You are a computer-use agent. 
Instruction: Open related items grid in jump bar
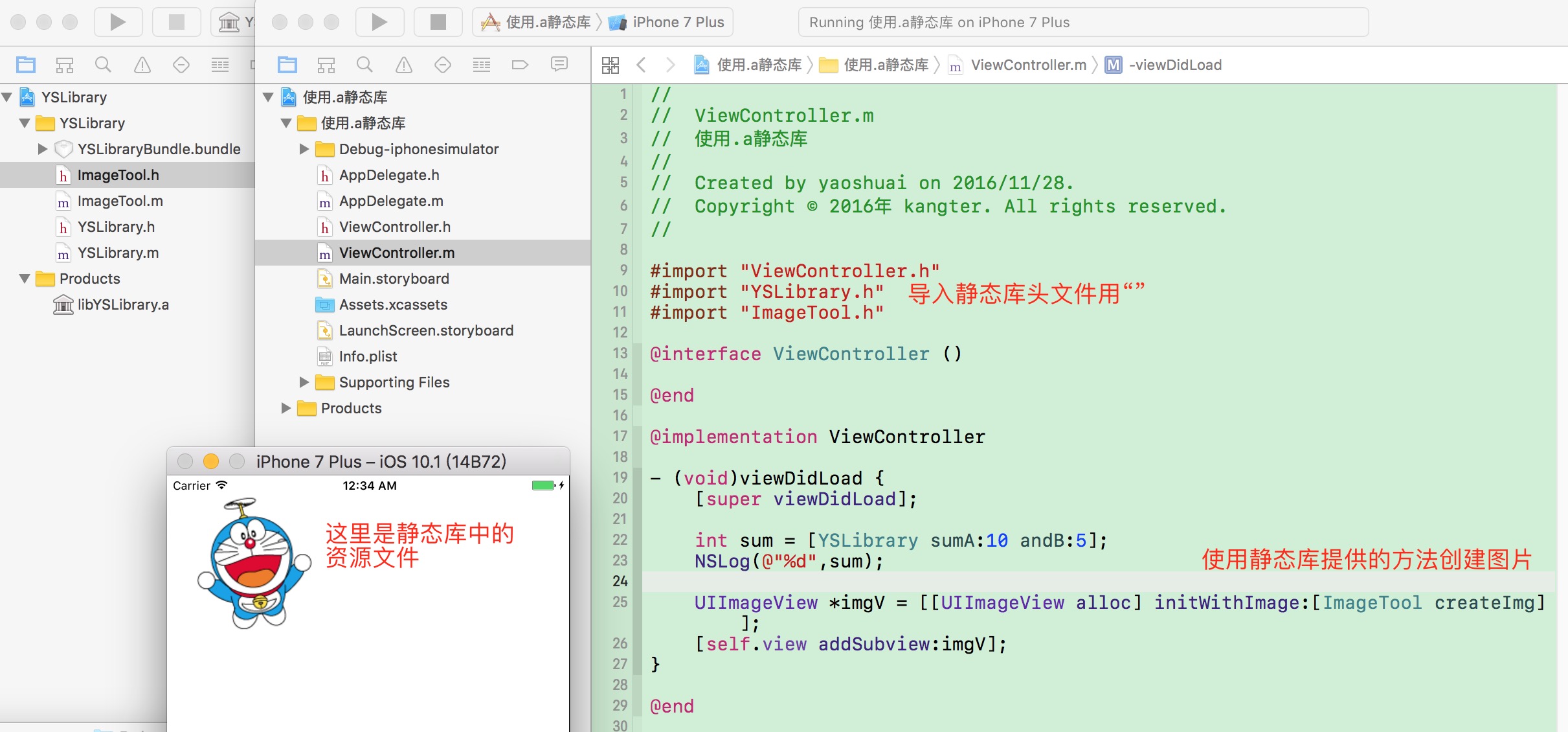point(610,65)
